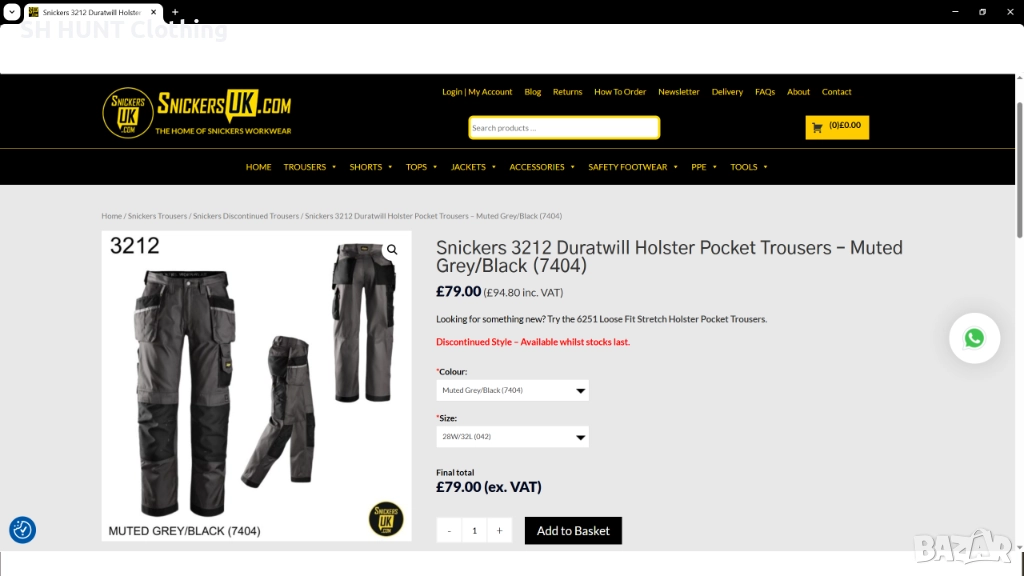Expand the TROUSERS menu
This screenshot has height=576, width=1024.
click(310, 167)
